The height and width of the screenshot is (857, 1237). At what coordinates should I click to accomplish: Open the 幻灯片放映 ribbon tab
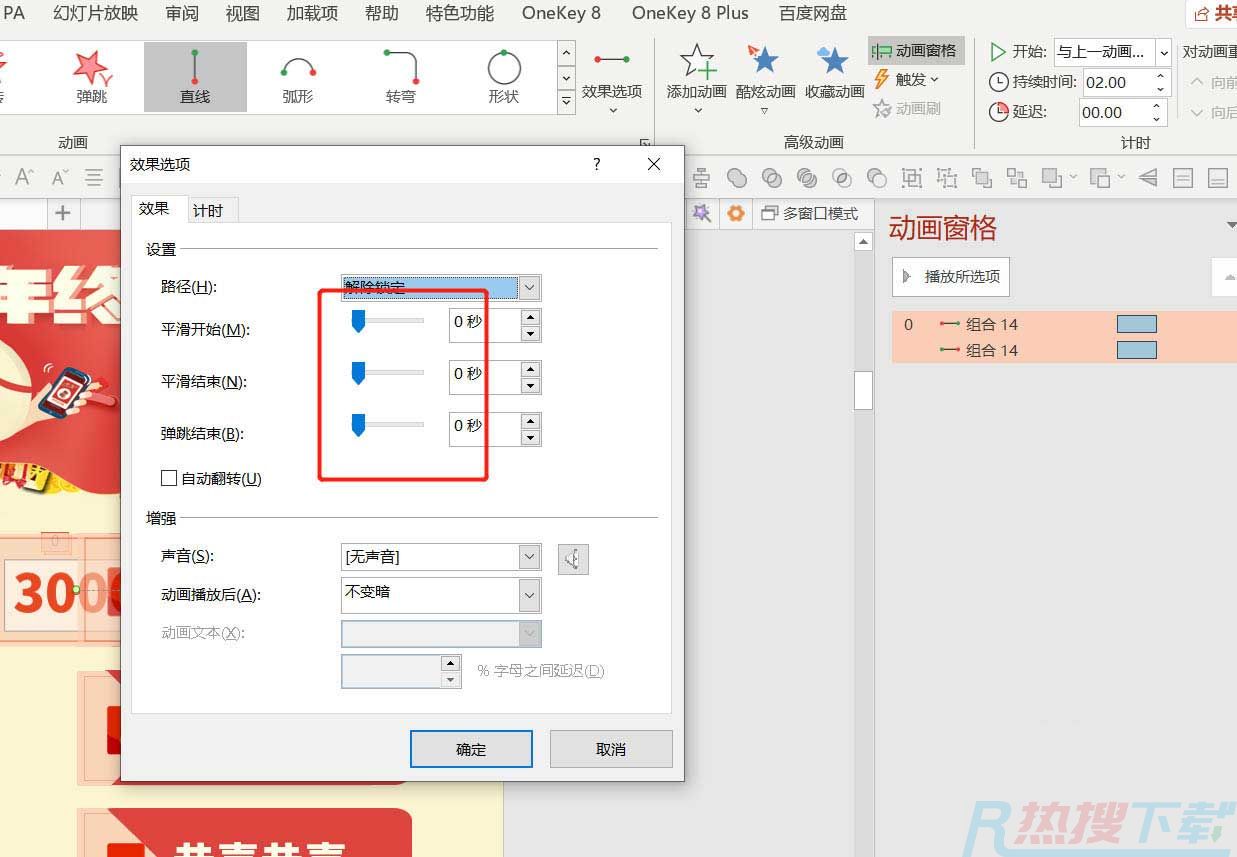coord(95,13)
